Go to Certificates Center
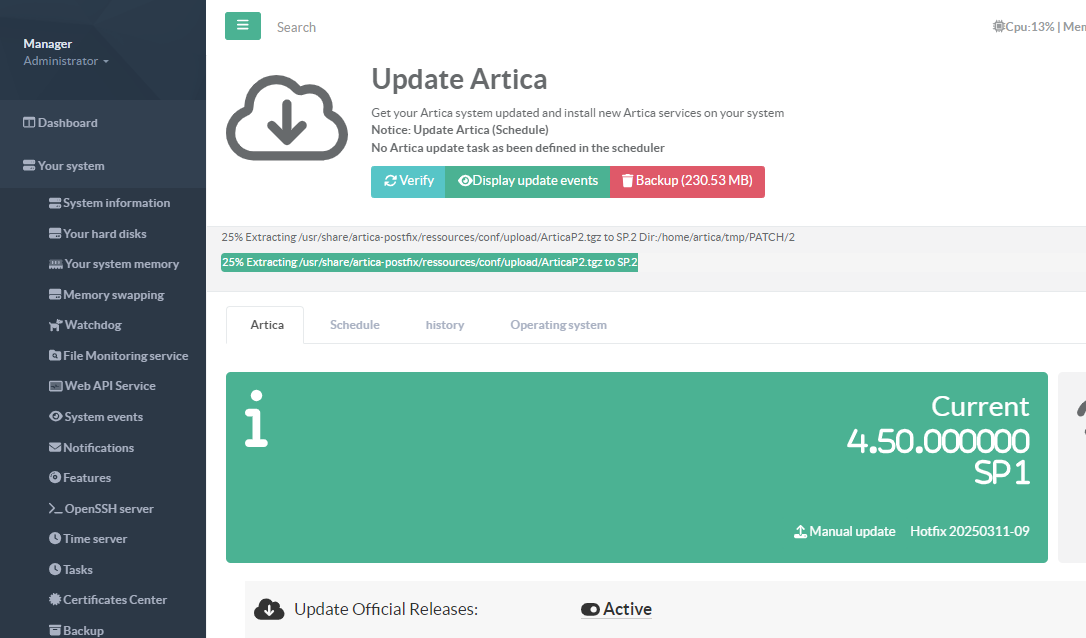Image resolution: width=1086 pixels, height=638 pixels. [x=114, y=600]
